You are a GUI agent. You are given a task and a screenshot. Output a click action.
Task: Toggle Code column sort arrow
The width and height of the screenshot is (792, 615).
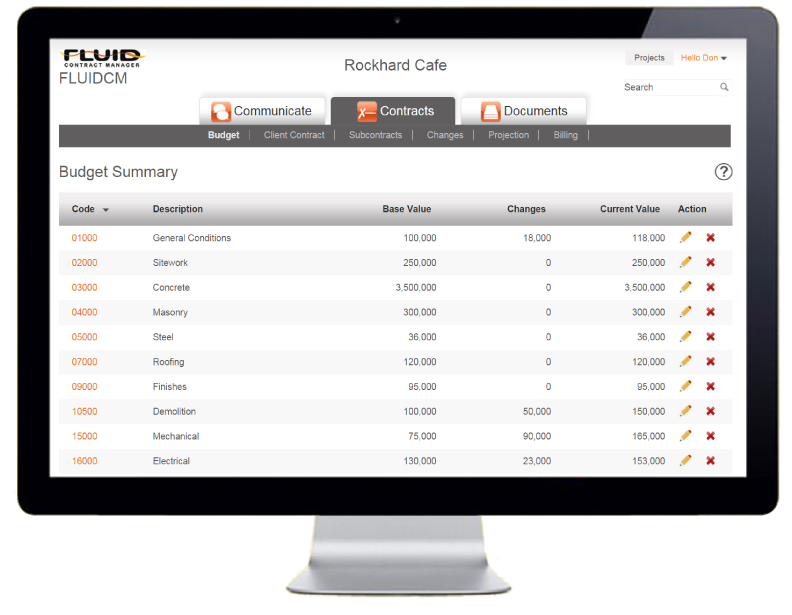106,210
